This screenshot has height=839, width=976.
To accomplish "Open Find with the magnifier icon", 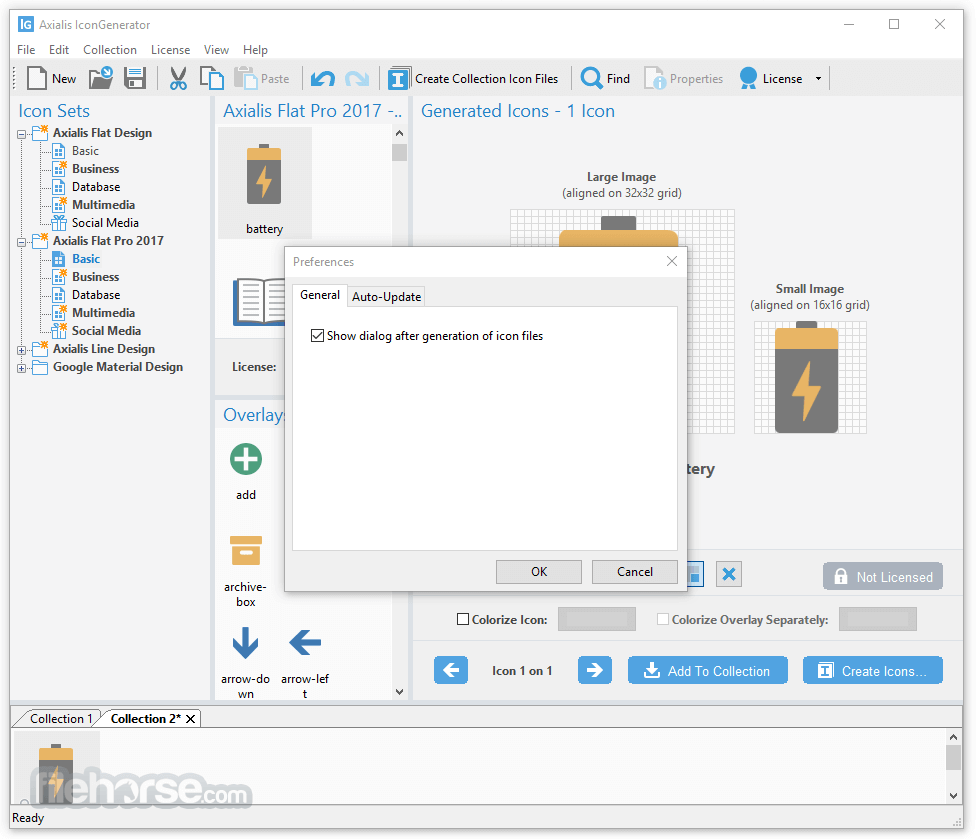I will (x=591, y=78).
